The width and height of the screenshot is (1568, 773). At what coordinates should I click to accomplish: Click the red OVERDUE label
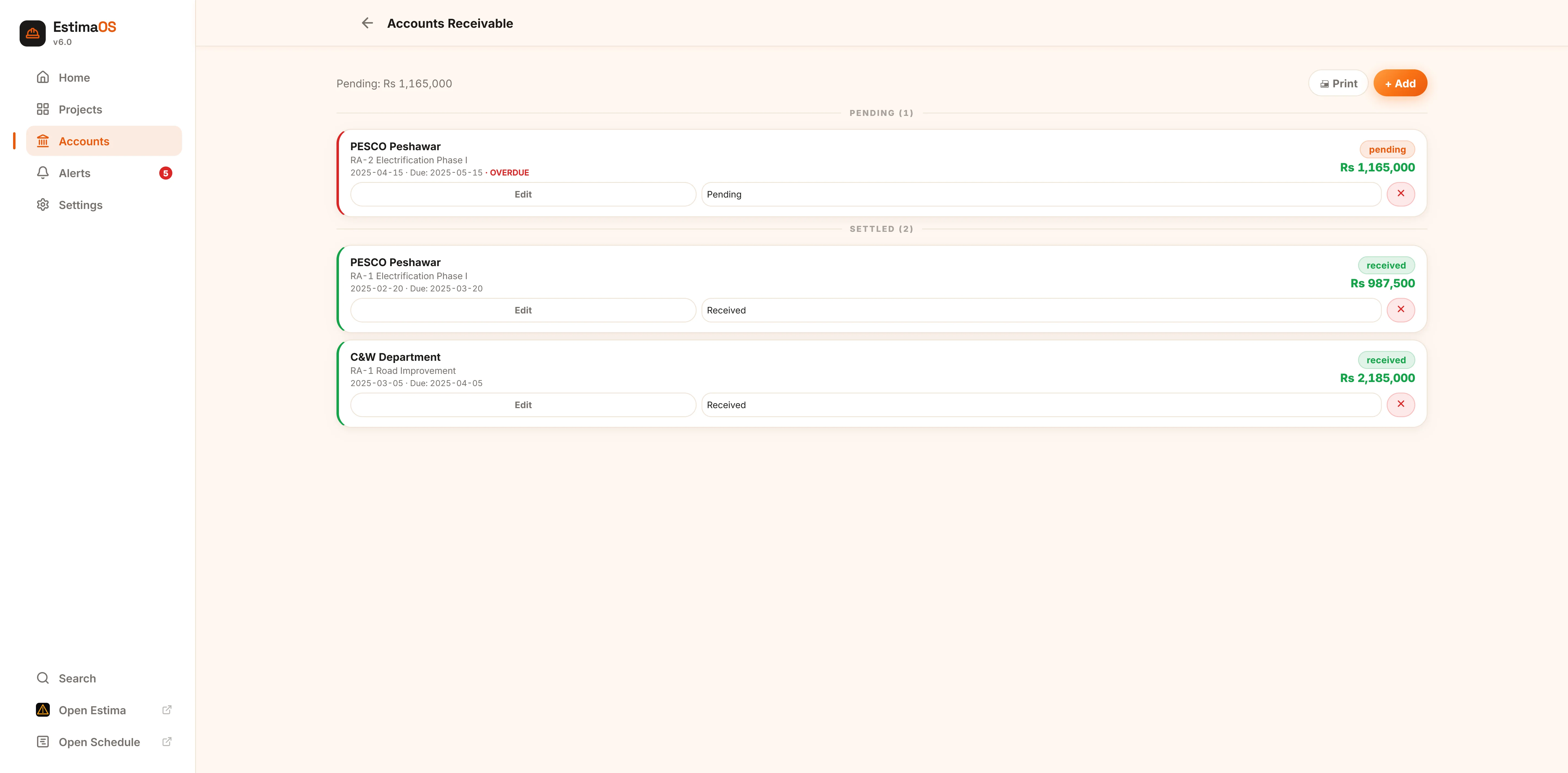pyautogui.click(x=510, y=173)
